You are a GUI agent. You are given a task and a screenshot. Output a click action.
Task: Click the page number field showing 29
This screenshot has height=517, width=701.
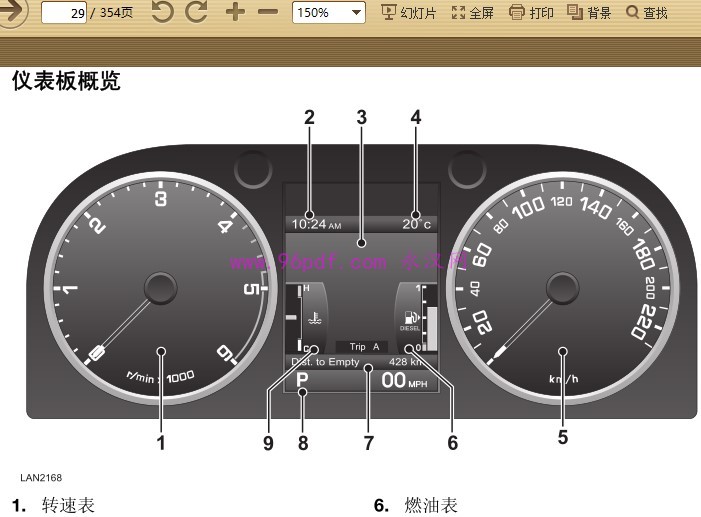point(64,13)
